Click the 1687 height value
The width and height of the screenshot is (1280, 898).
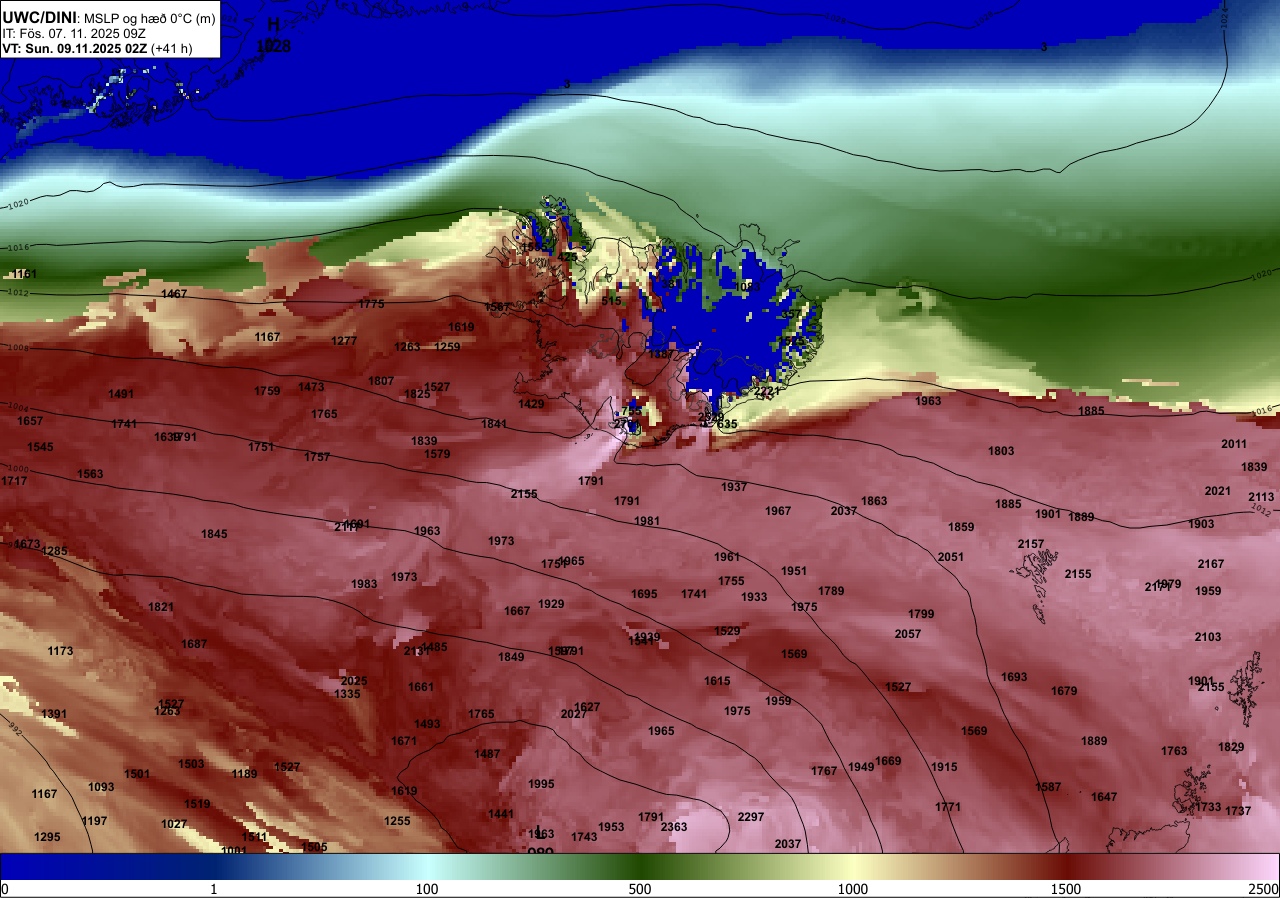pos(194,644)
